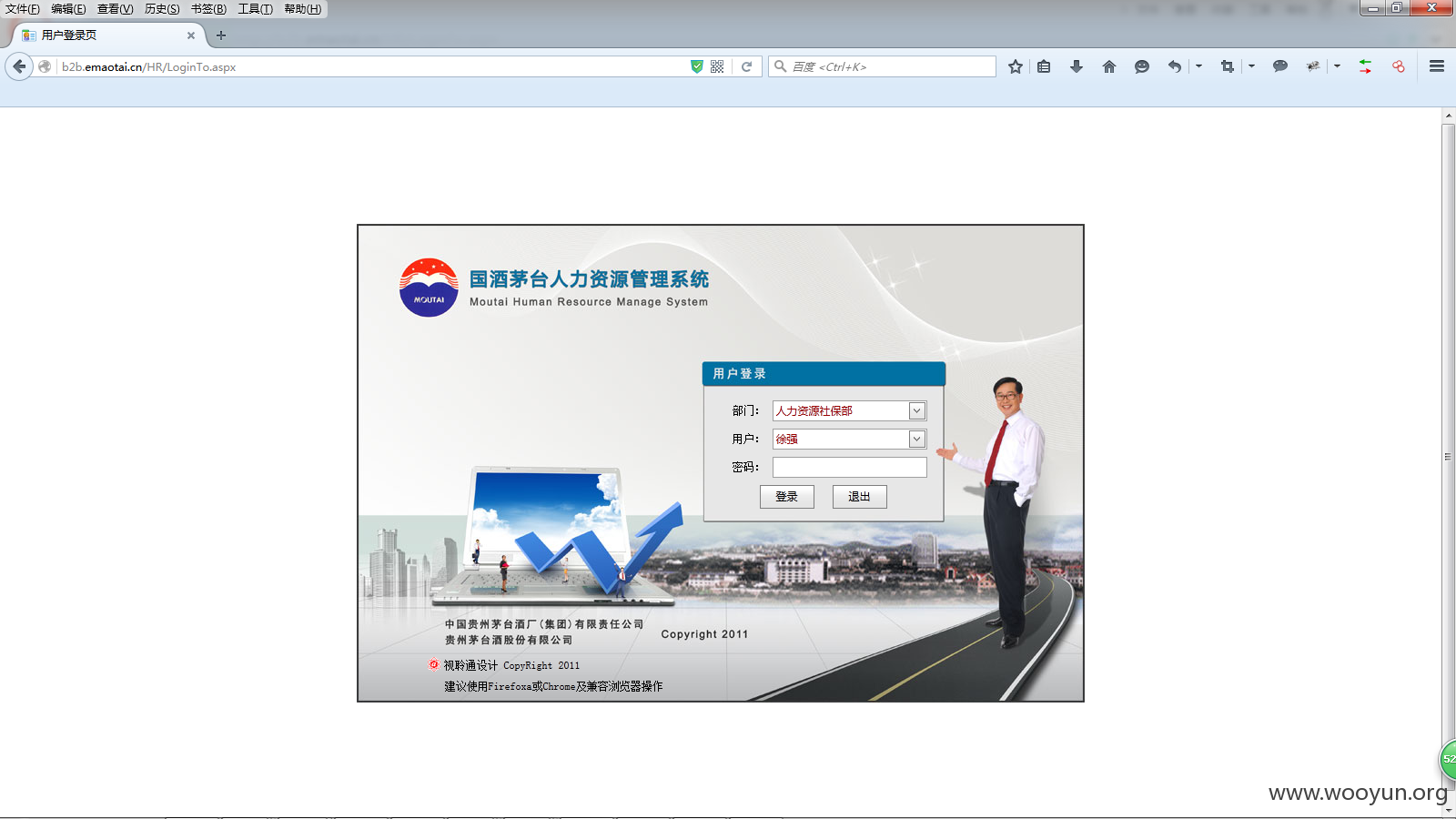
Task: Bookmark this page with the star icon
Action: click(1016, 66)
